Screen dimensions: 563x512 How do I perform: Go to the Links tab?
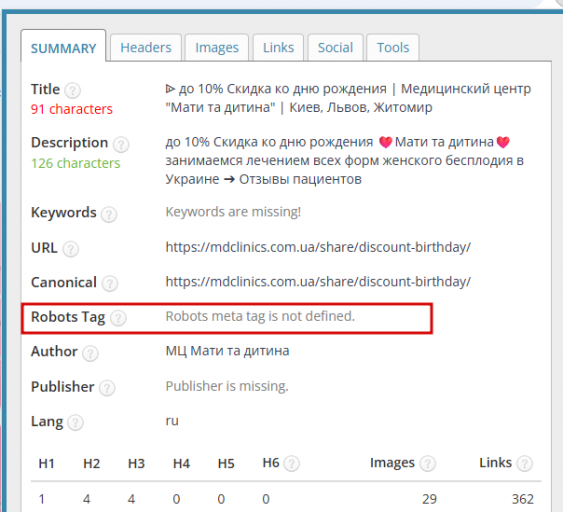(278, 47)
